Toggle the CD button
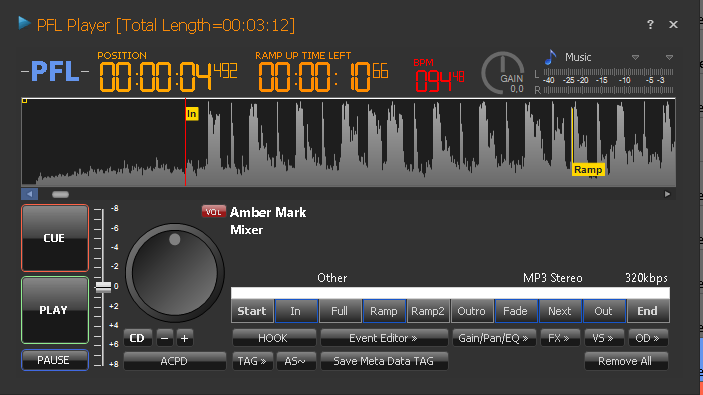The image size is (703, 395). click(x=137, y=338)
